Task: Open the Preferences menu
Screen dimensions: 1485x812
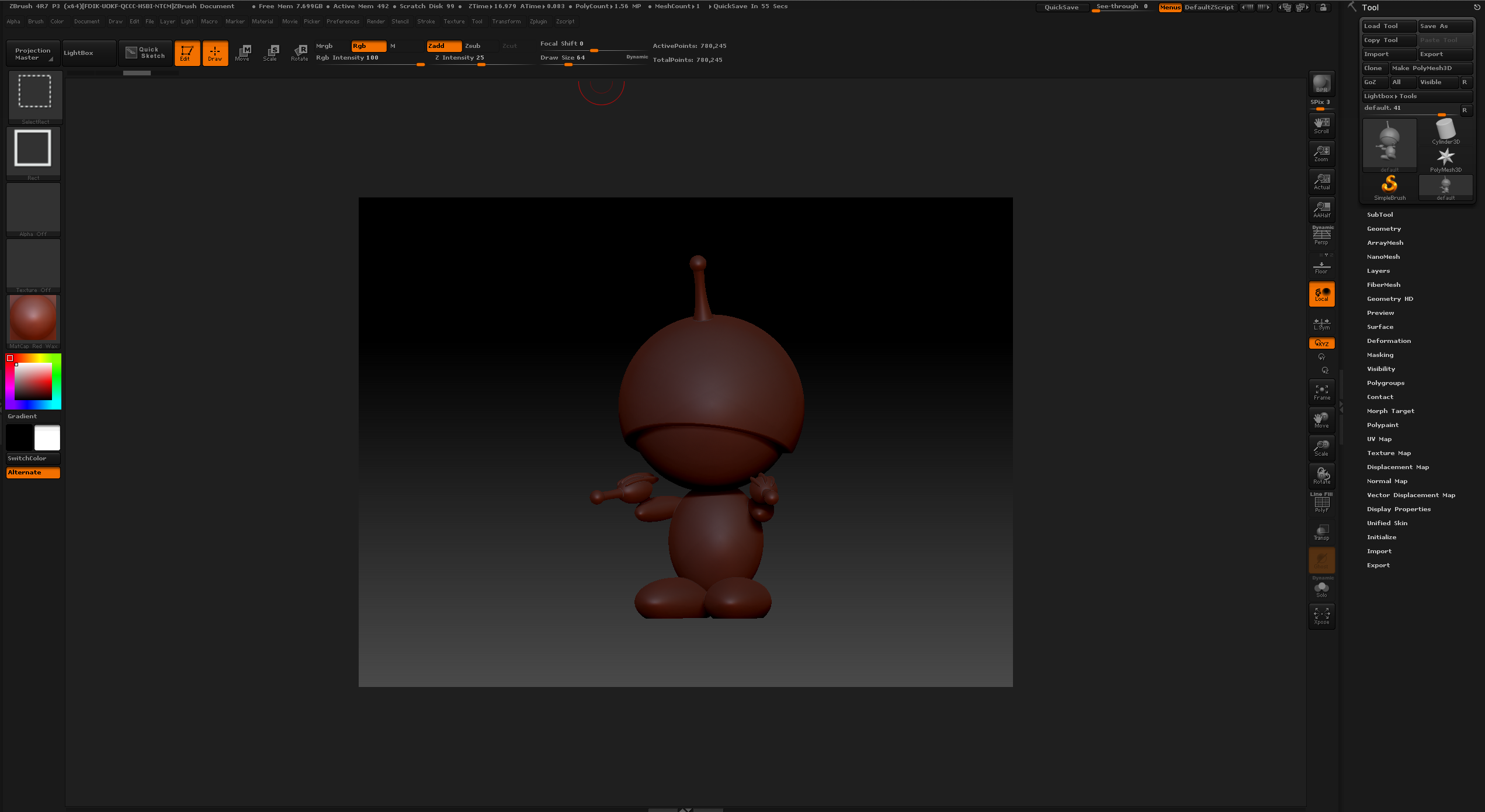Action: pyautogui.click(x=343, y=22)
